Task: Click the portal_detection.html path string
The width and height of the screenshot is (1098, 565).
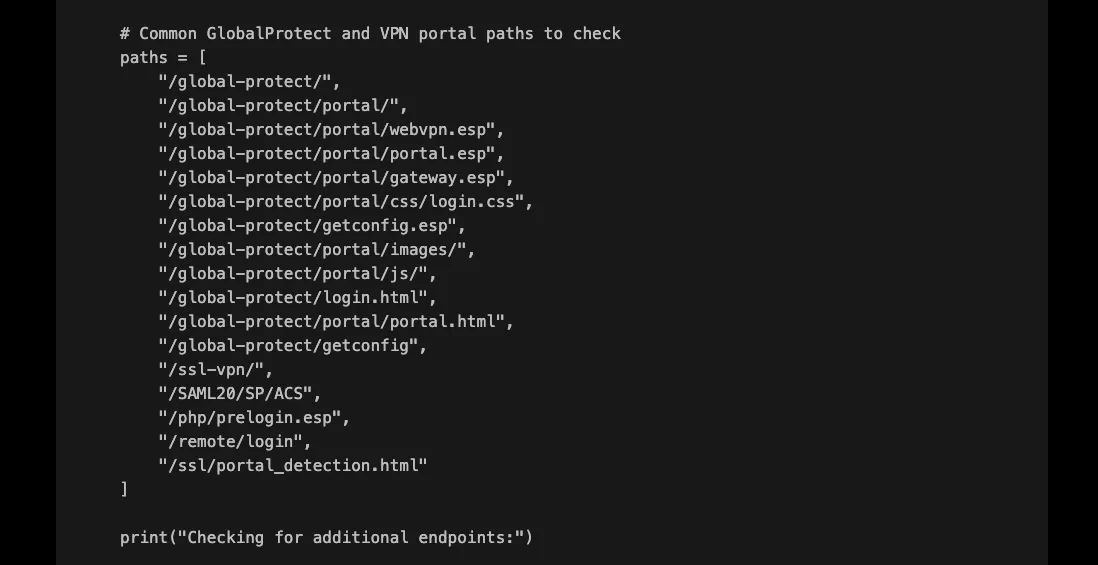Action: (293, 466)
